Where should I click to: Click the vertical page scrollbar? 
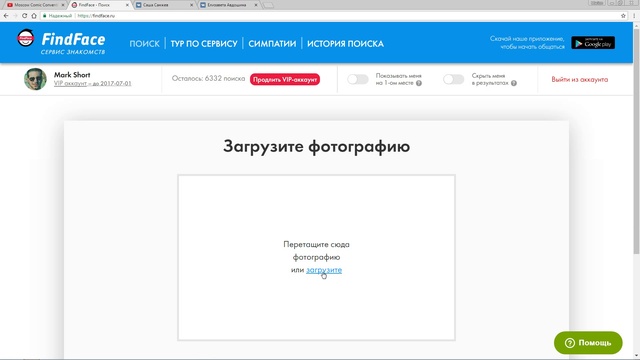636,141
